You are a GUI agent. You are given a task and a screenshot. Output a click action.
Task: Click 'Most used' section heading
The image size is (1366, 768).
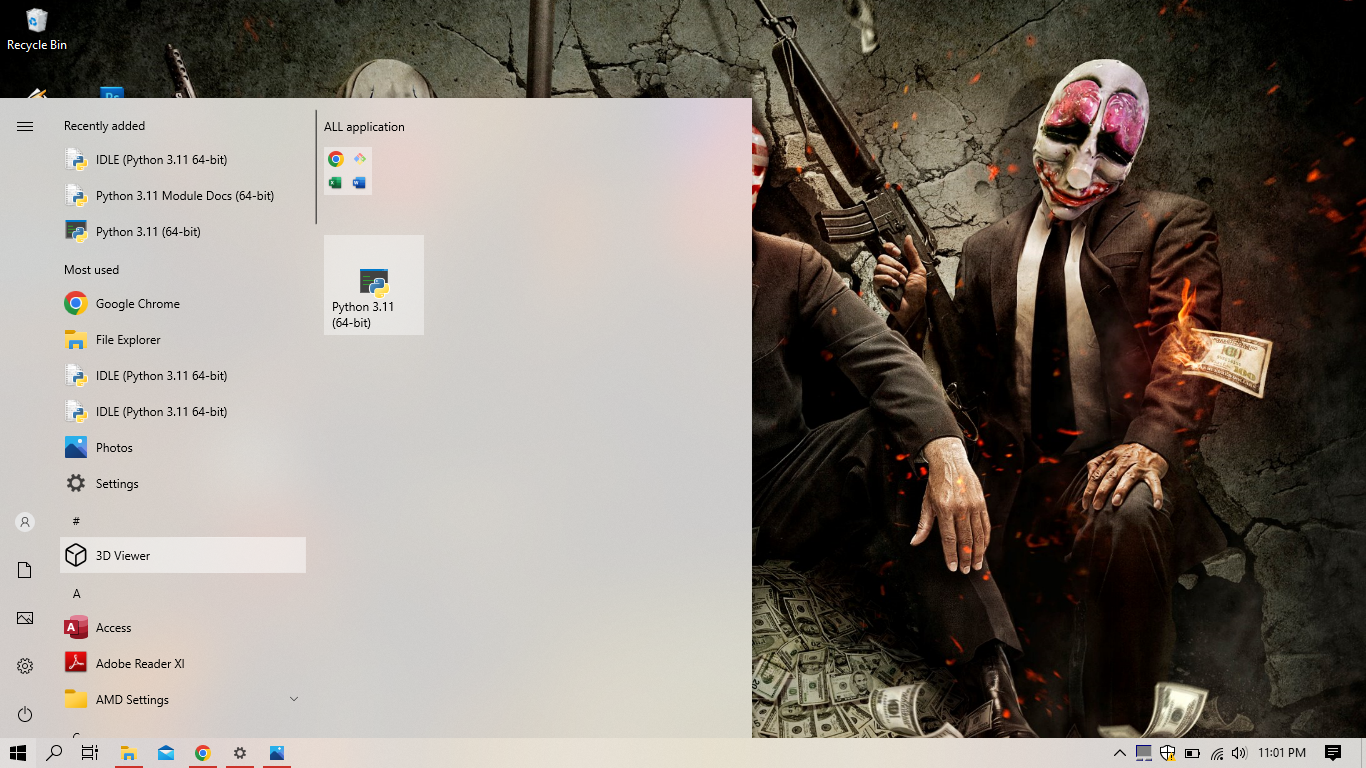click(91, 270)
